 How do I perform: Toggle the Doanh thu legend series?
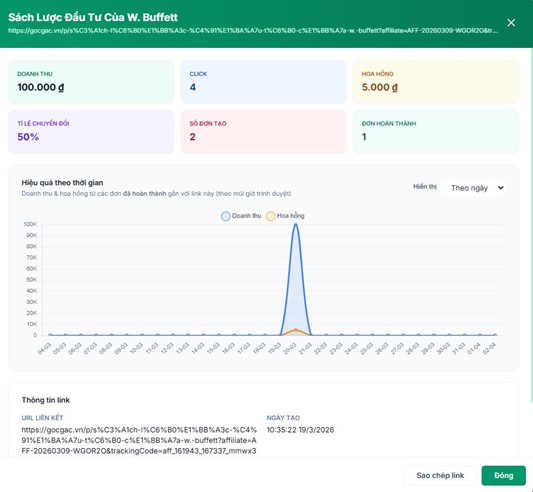coord(241,216)
